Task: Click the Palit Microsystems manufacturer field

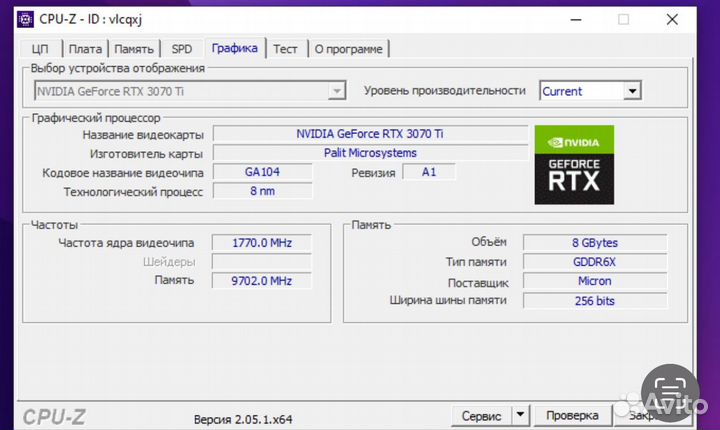Action: coord(370,153)
